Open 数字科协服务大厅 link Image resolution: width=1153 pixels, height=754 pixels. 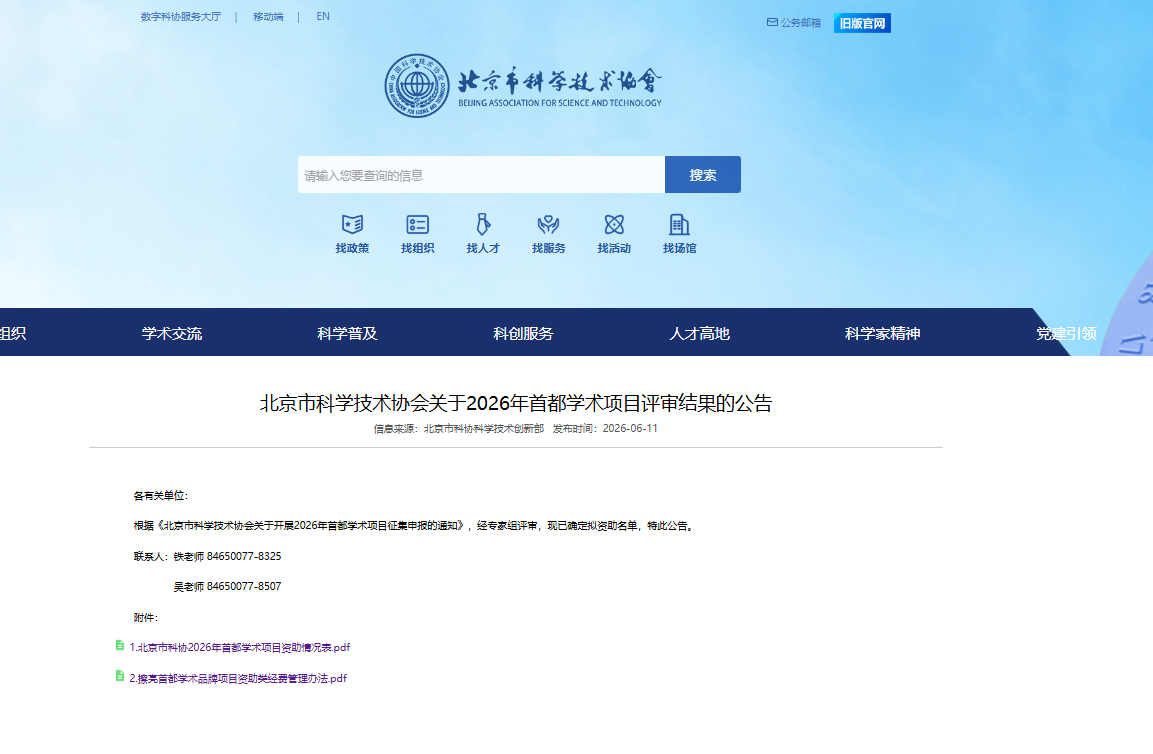click(x=181, y=16)
